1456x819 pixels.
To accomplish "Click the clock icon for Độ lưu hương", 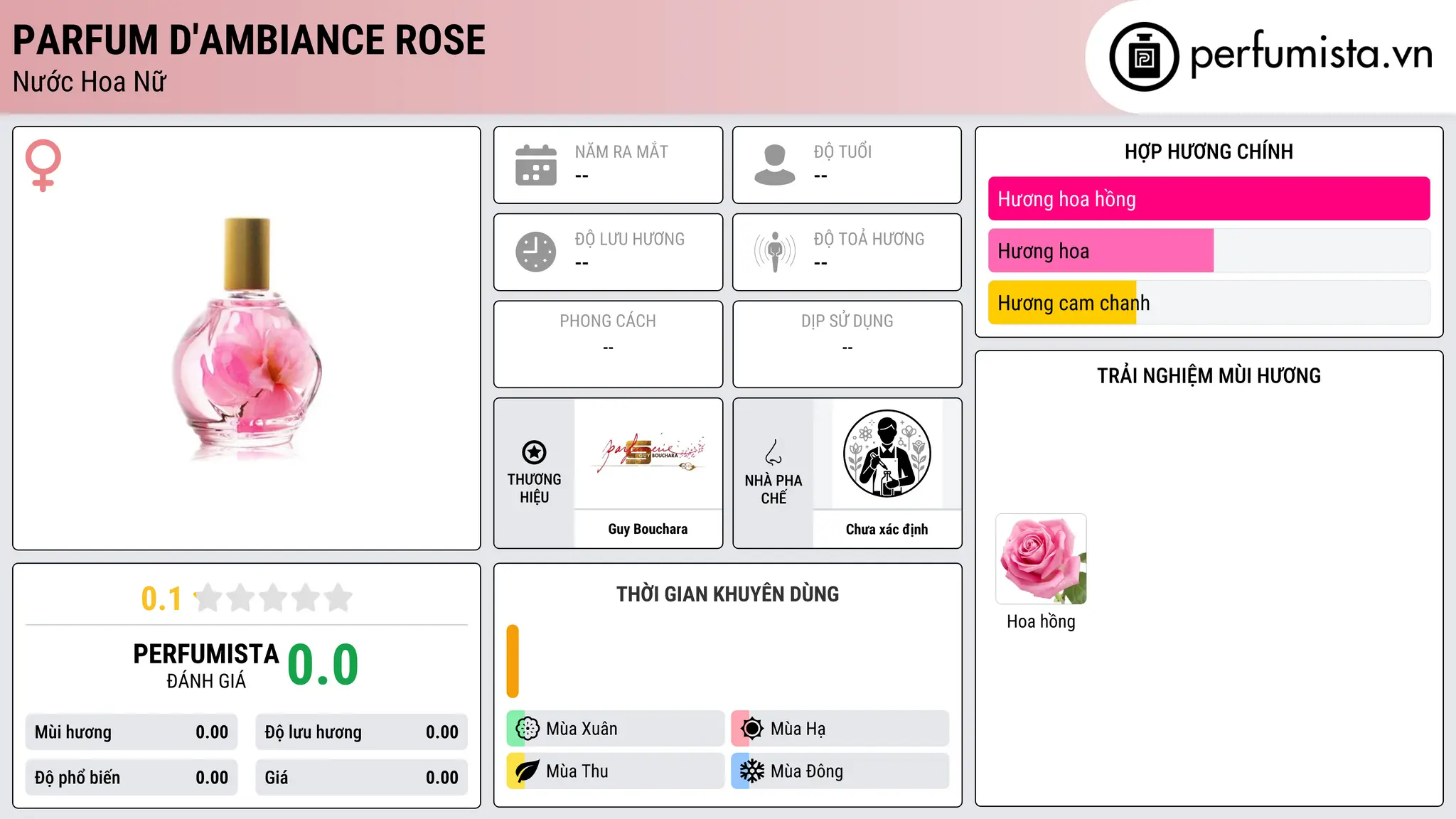I will tap(536, 252).
